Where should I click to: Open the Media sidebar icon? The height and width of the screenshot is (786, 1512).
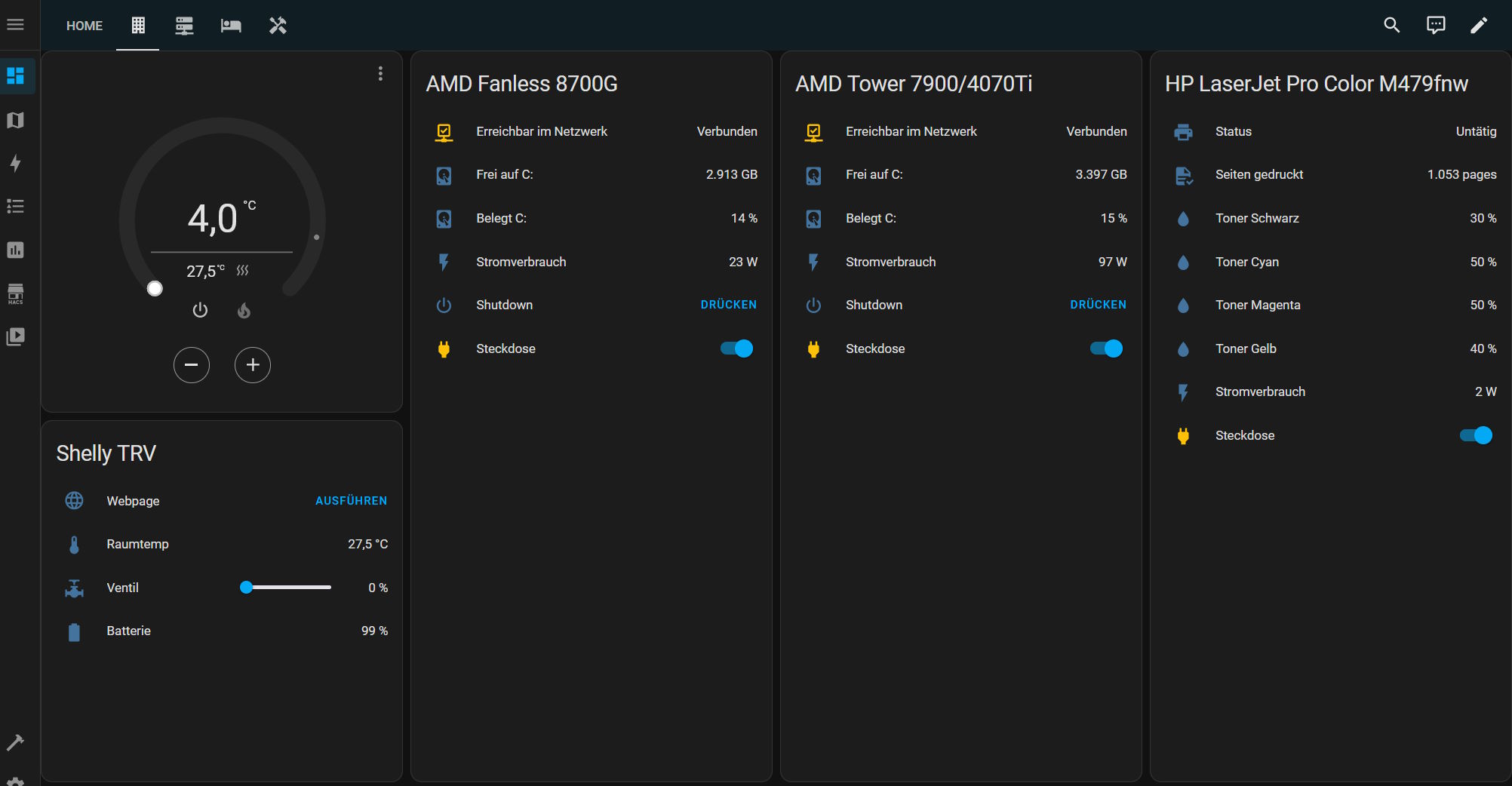pos(16,336)
